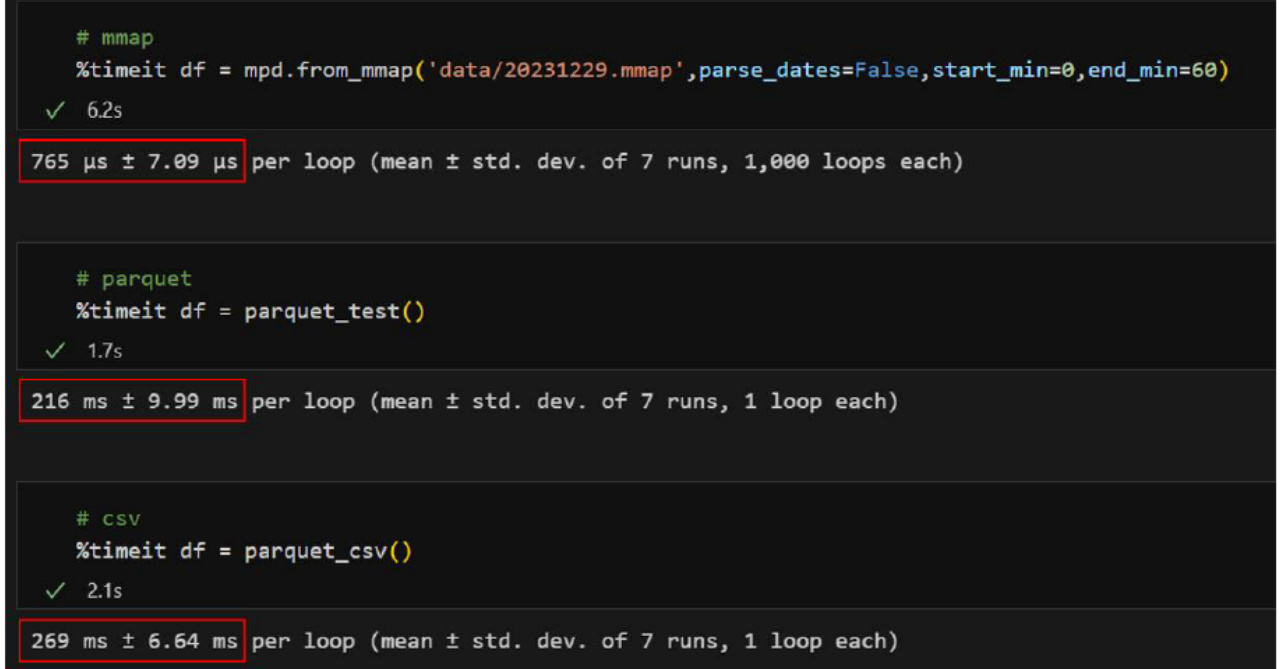Click the success checkmark under the parquet cell
Image resolution: width=1284 pixels, height=669 pixels.
point(55,351)
